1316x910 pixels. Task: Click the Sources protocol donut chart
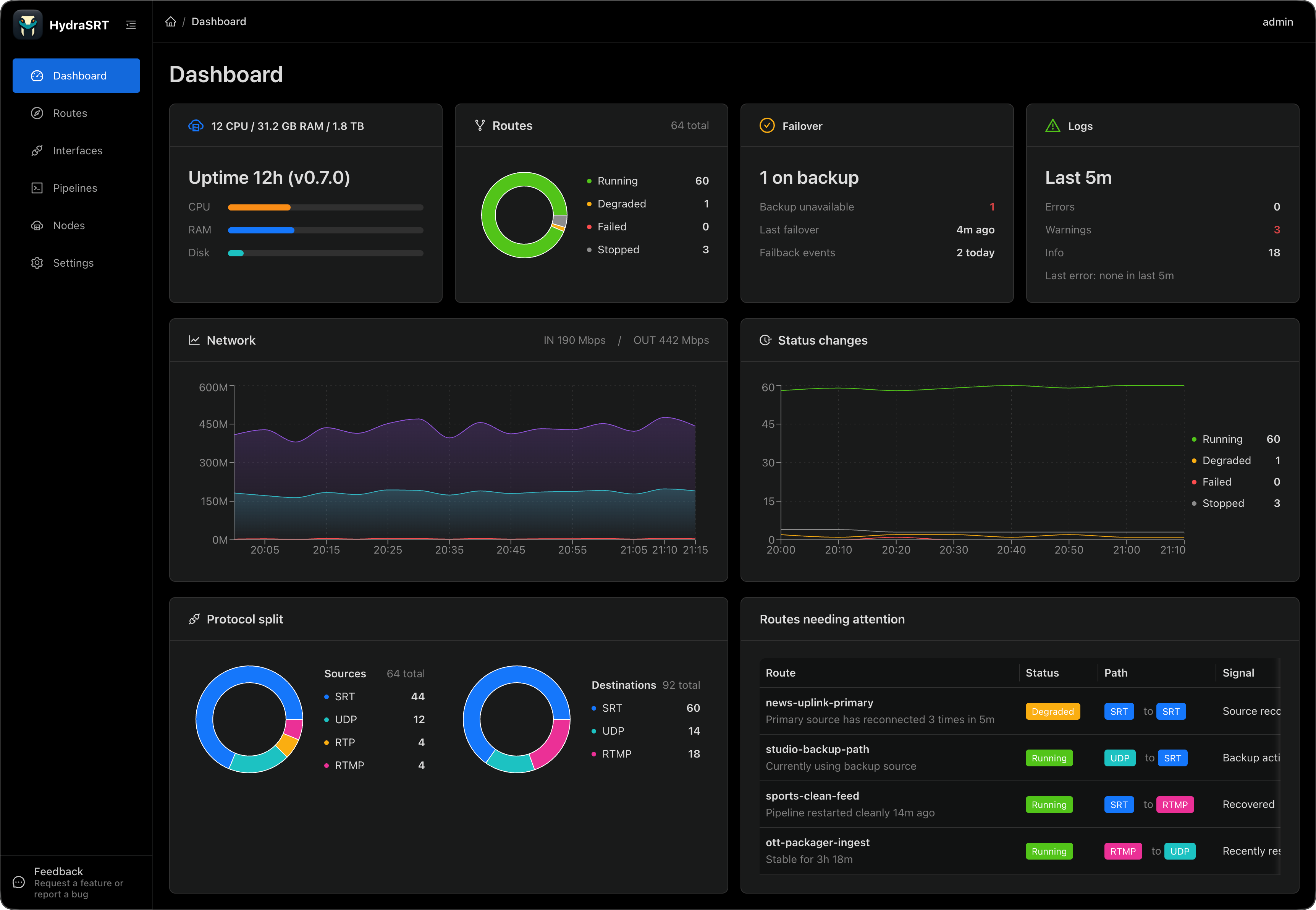click(x=249, y=719)
